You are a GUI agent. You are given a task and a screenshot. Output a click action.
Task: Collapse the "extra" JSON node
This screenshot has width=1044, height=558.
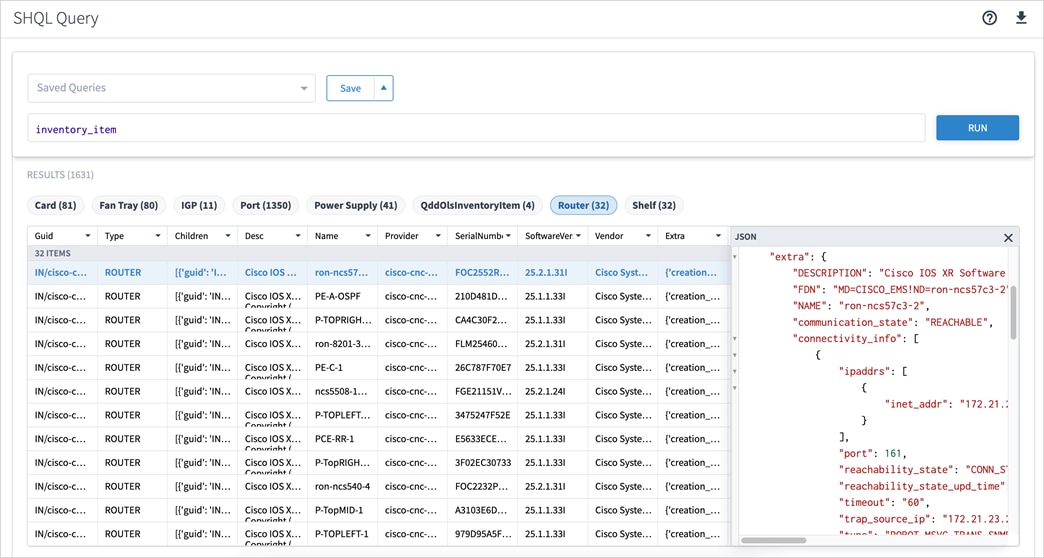coord(735,258)
